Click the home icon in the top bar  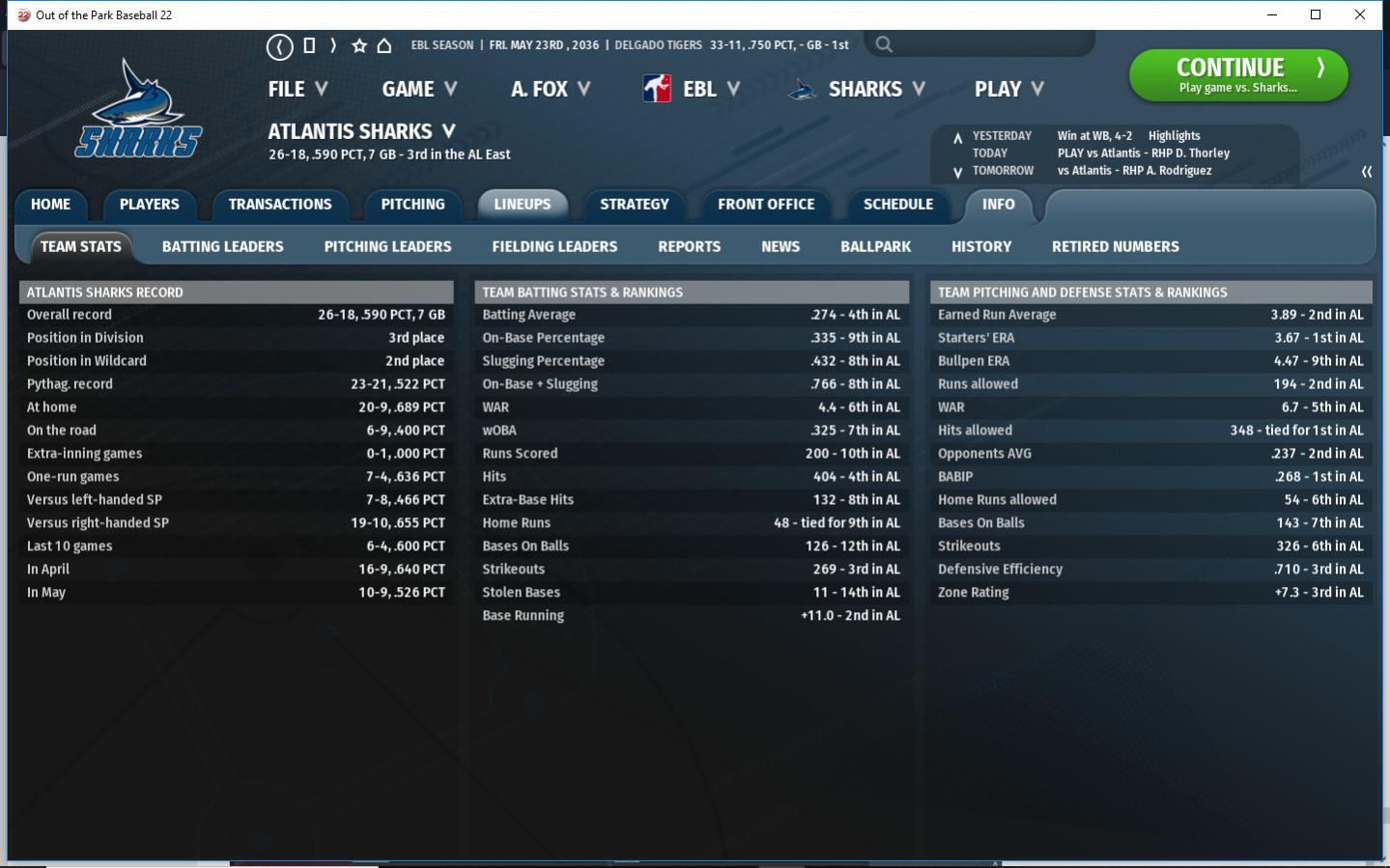click(x=383, y=45)
